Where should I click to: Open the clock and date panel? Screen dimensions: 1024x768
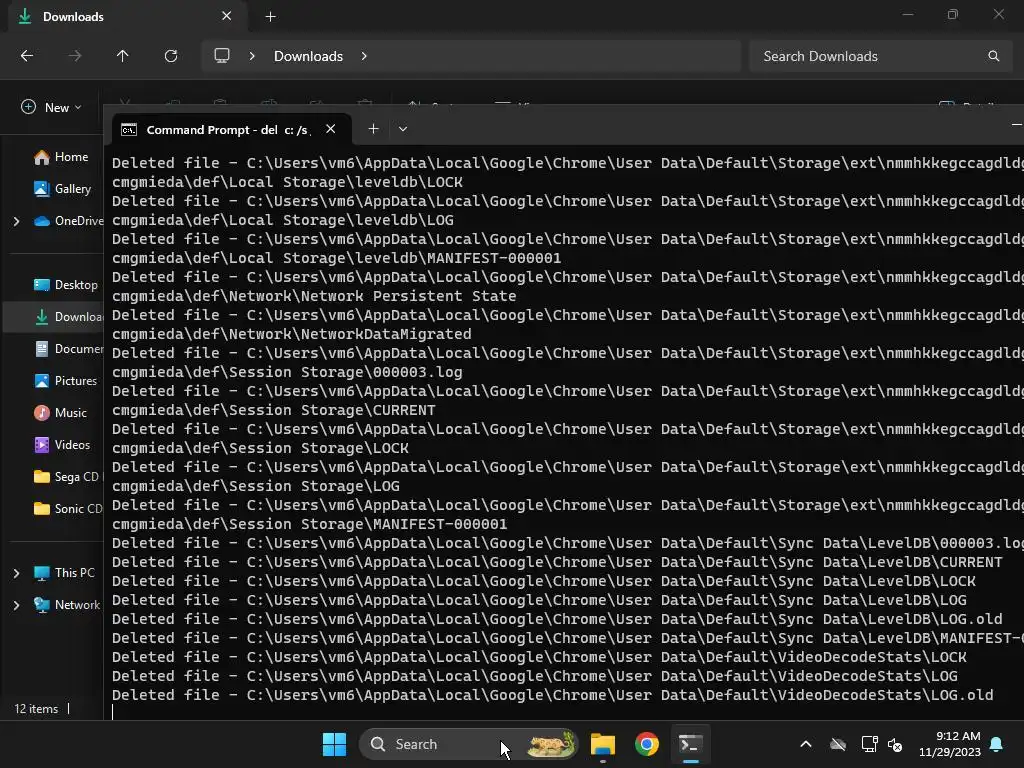[950, 744]
